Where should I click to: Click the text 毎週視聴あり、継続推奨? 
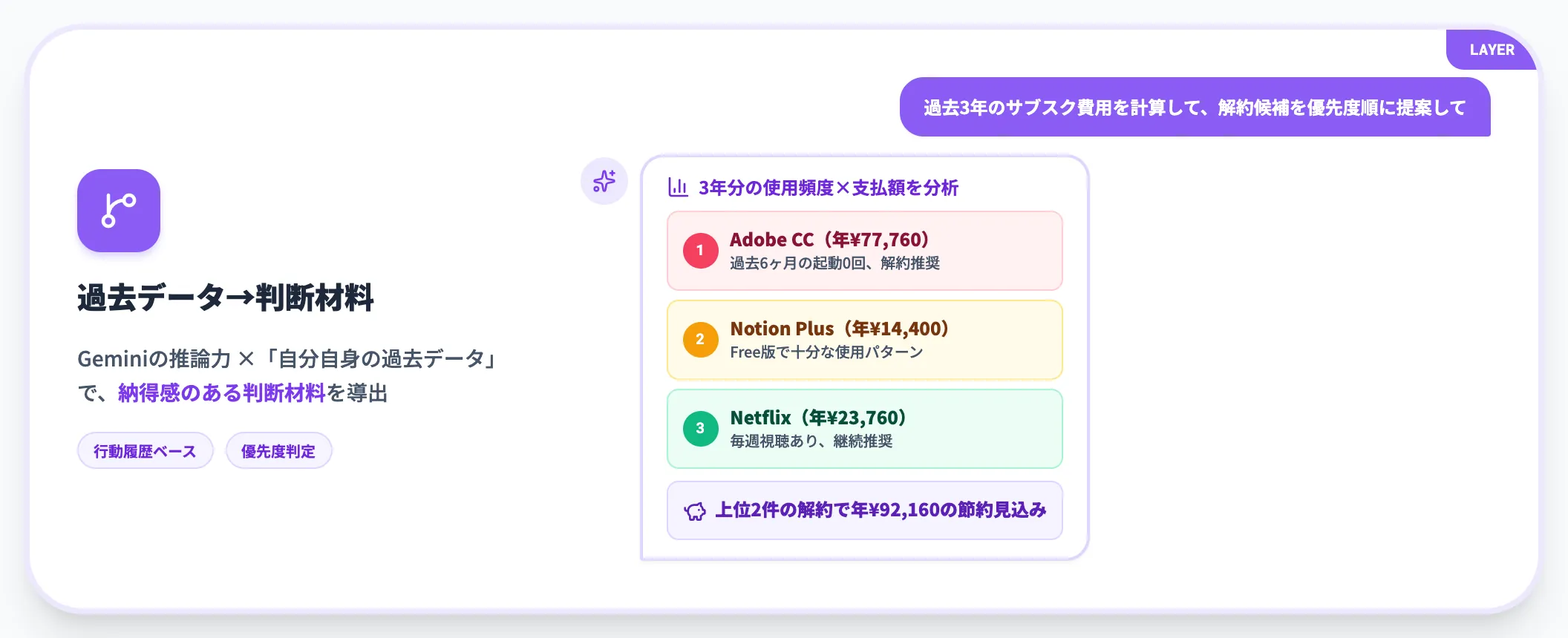[x=811, y=441]
